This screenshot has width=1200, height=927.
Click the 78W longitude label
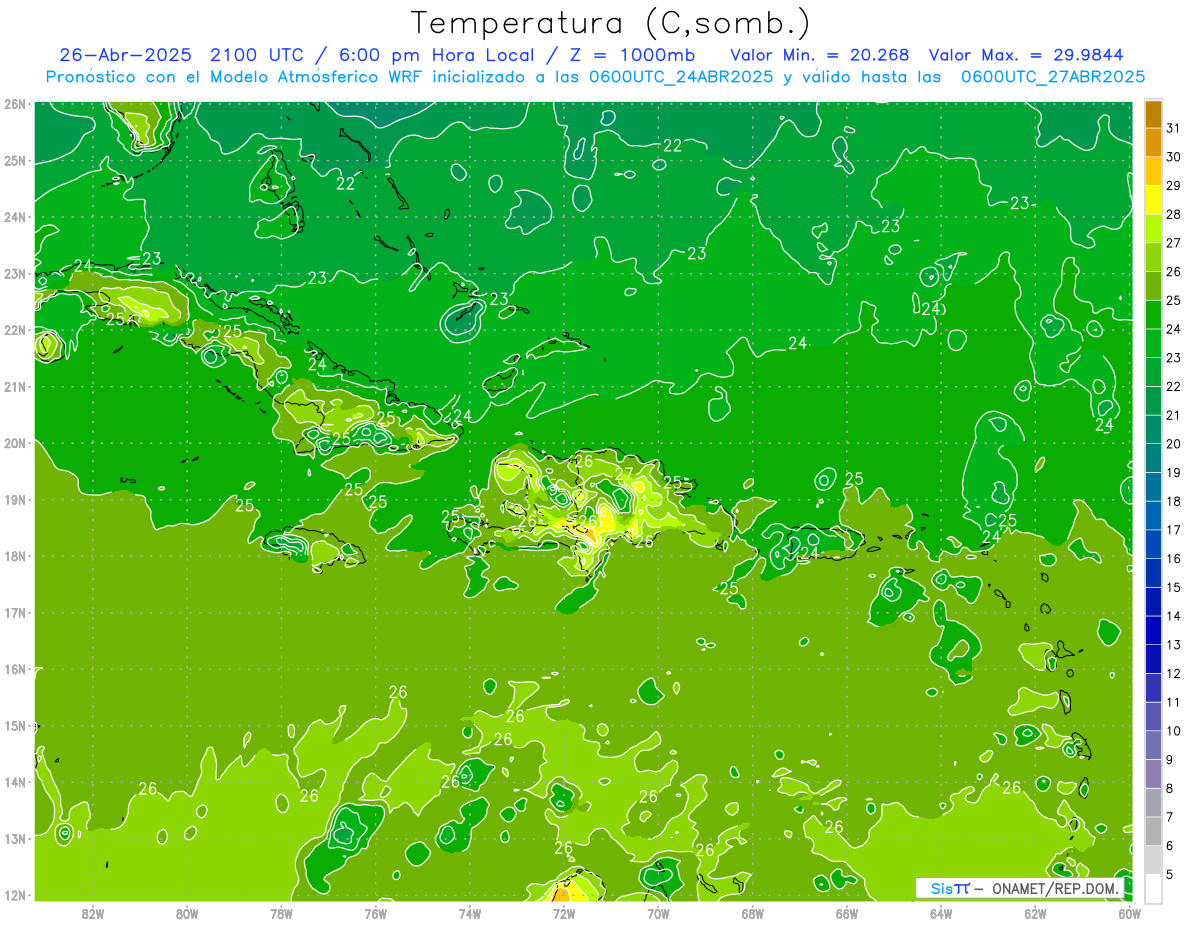[x=281, y=912]
